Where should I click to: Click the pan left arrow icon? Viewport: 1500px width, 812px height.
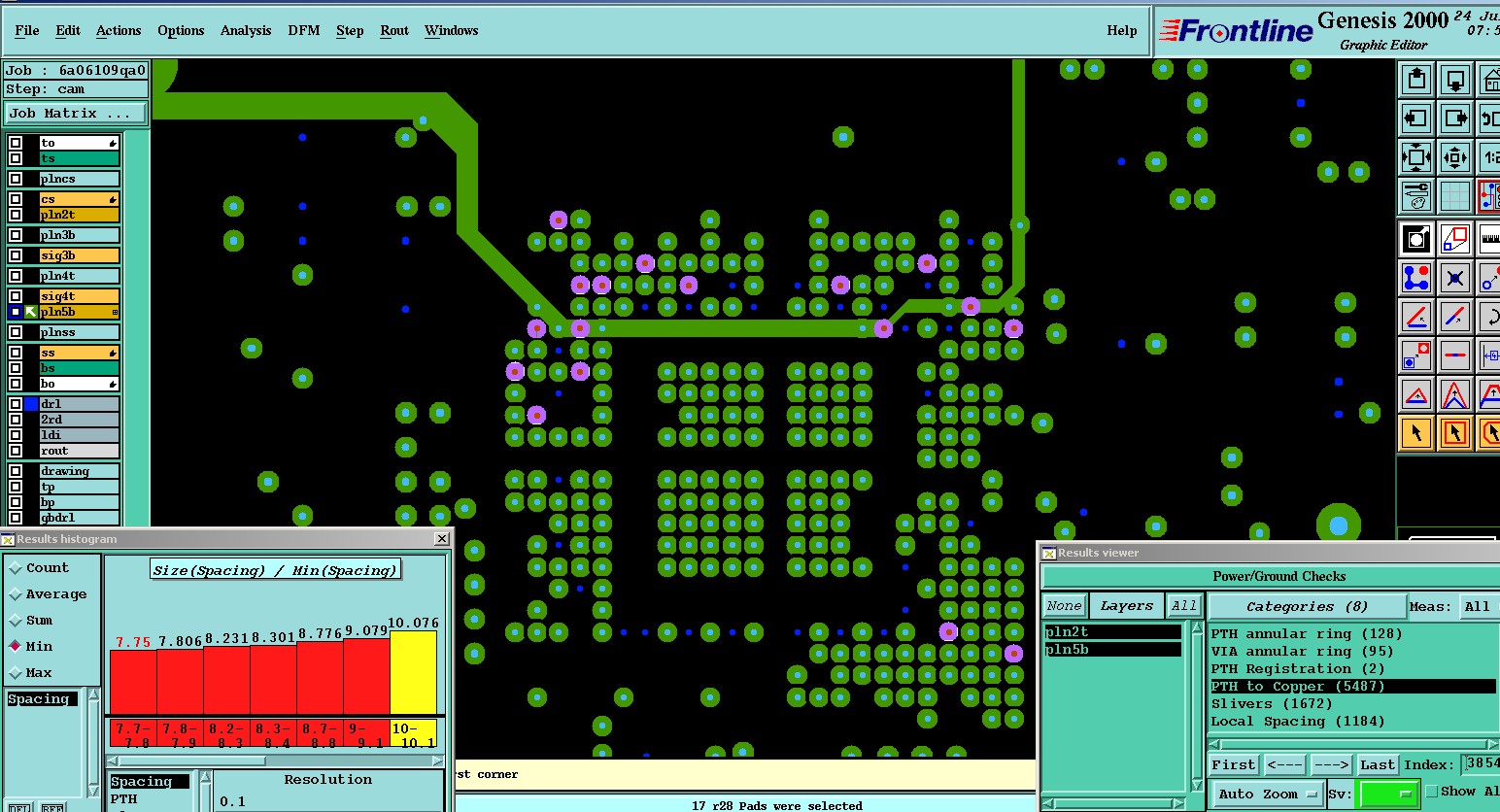[x=1415, y=118]
